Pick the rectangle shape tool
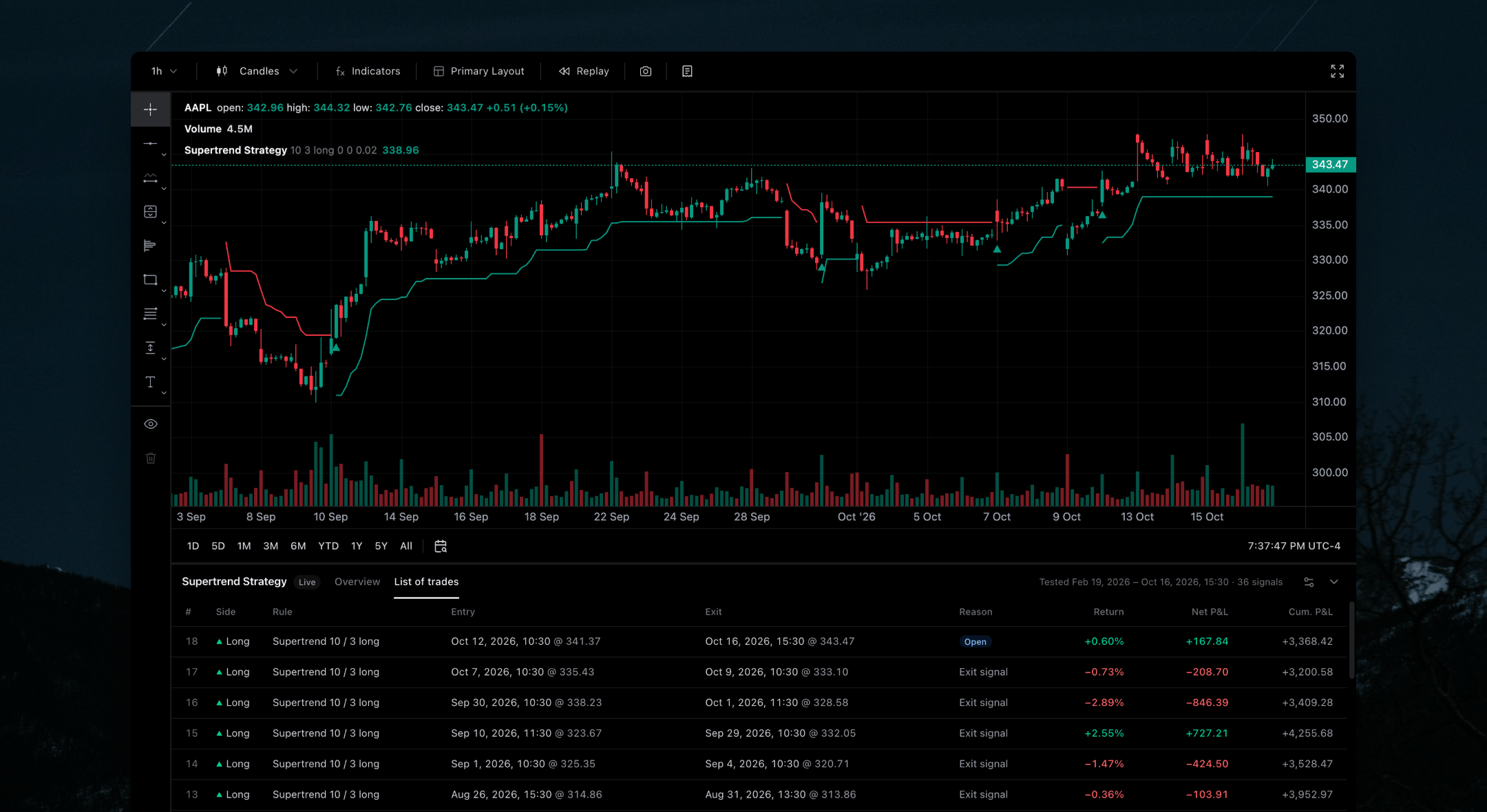 (150, 280)
